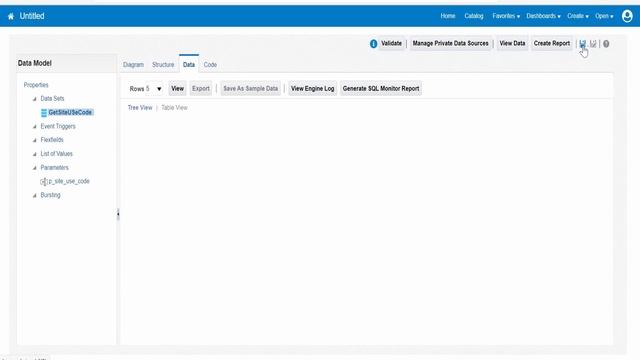The image size is (640, 360).
Task: Collapse the Parameters tree node arrow
Action: click(x=35, y=168)
